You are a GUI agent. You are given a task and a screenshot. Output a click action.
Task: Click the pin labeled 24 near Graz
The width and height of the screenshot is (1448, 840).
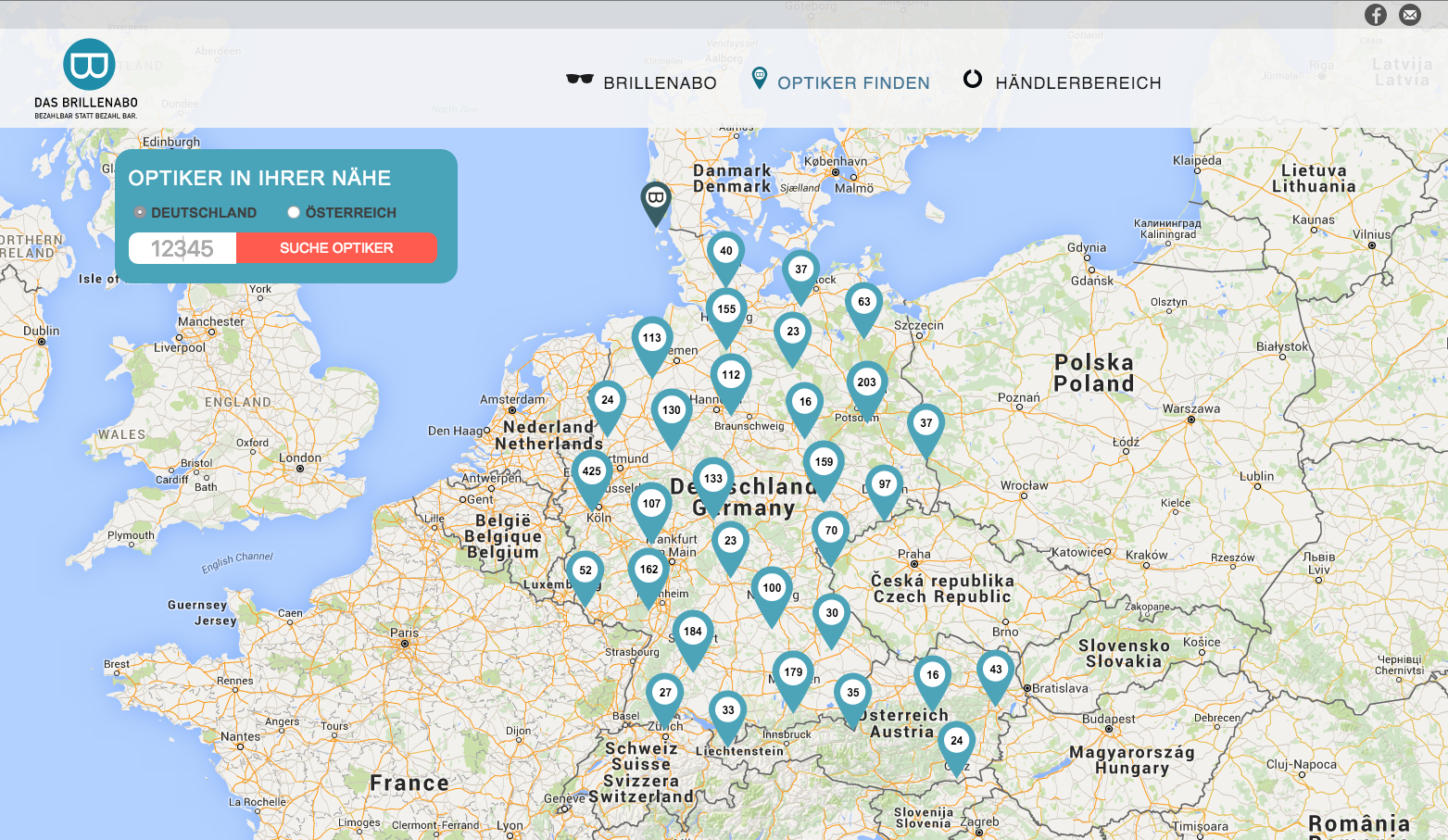coord(957,749)
